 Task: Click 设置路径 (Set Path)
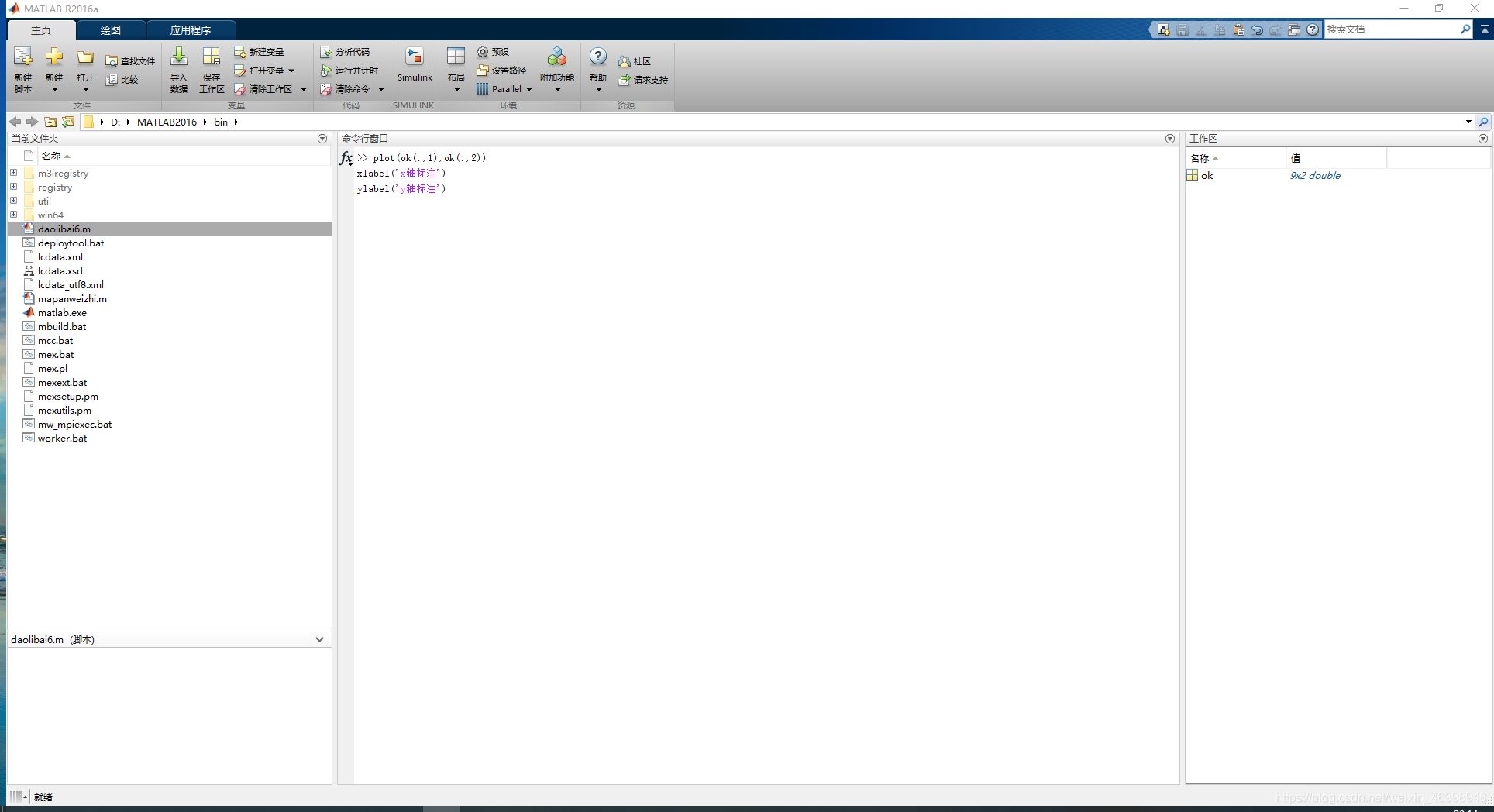click(501, 71)
